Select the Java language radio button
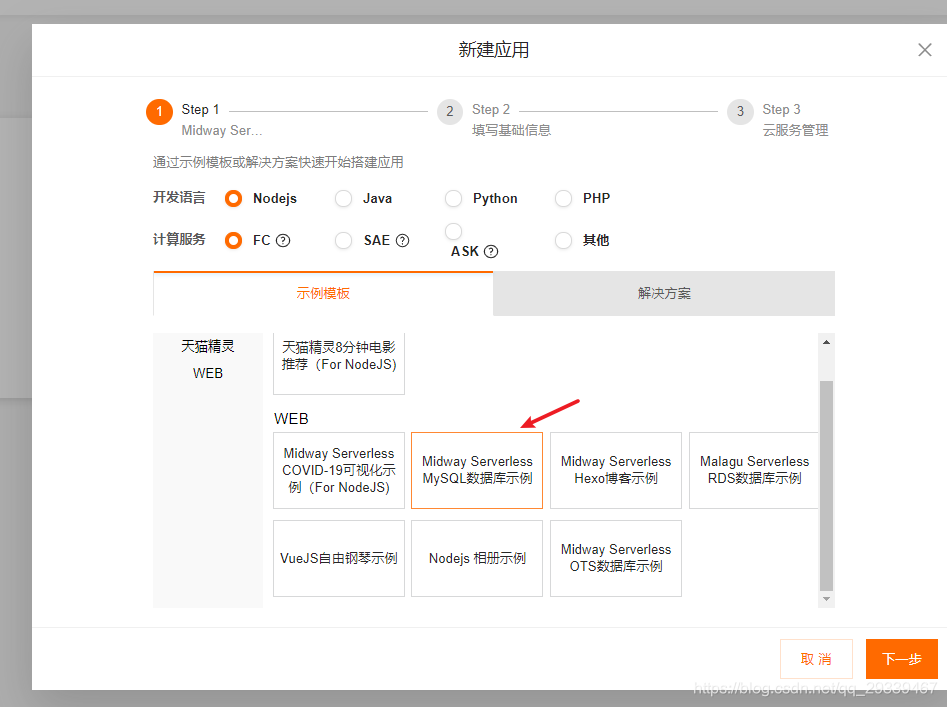This screenshot has height=707, width=947. click(x=344, y=199)
